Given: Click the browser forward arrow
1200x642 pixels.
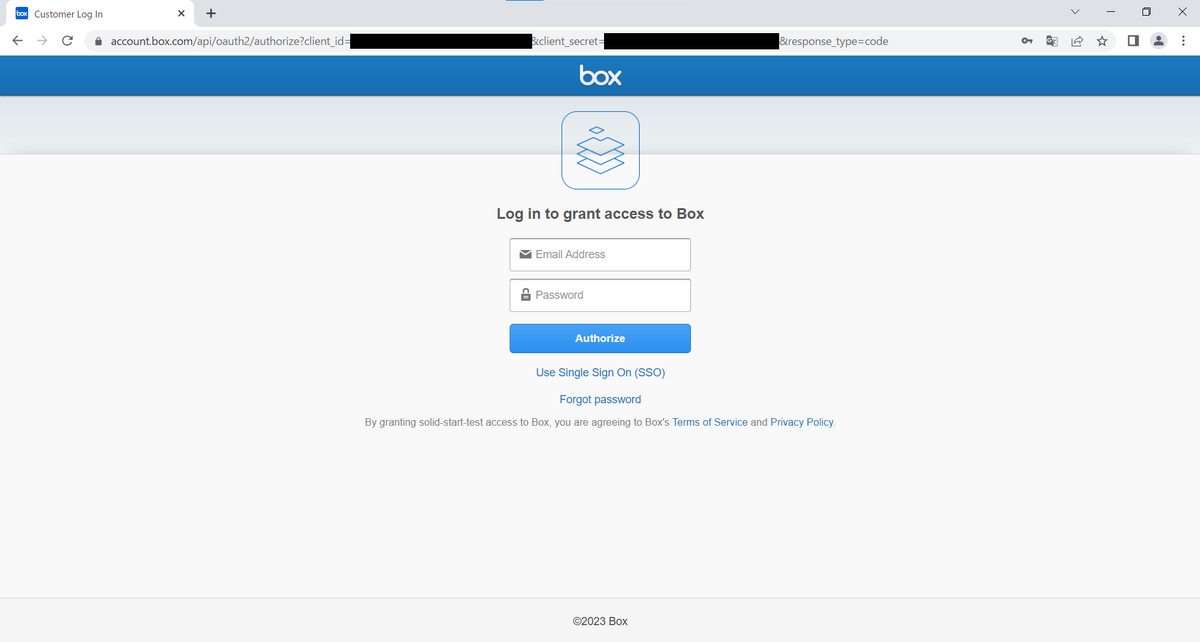Looking at the screenshot, I should (x=42, y=41).
